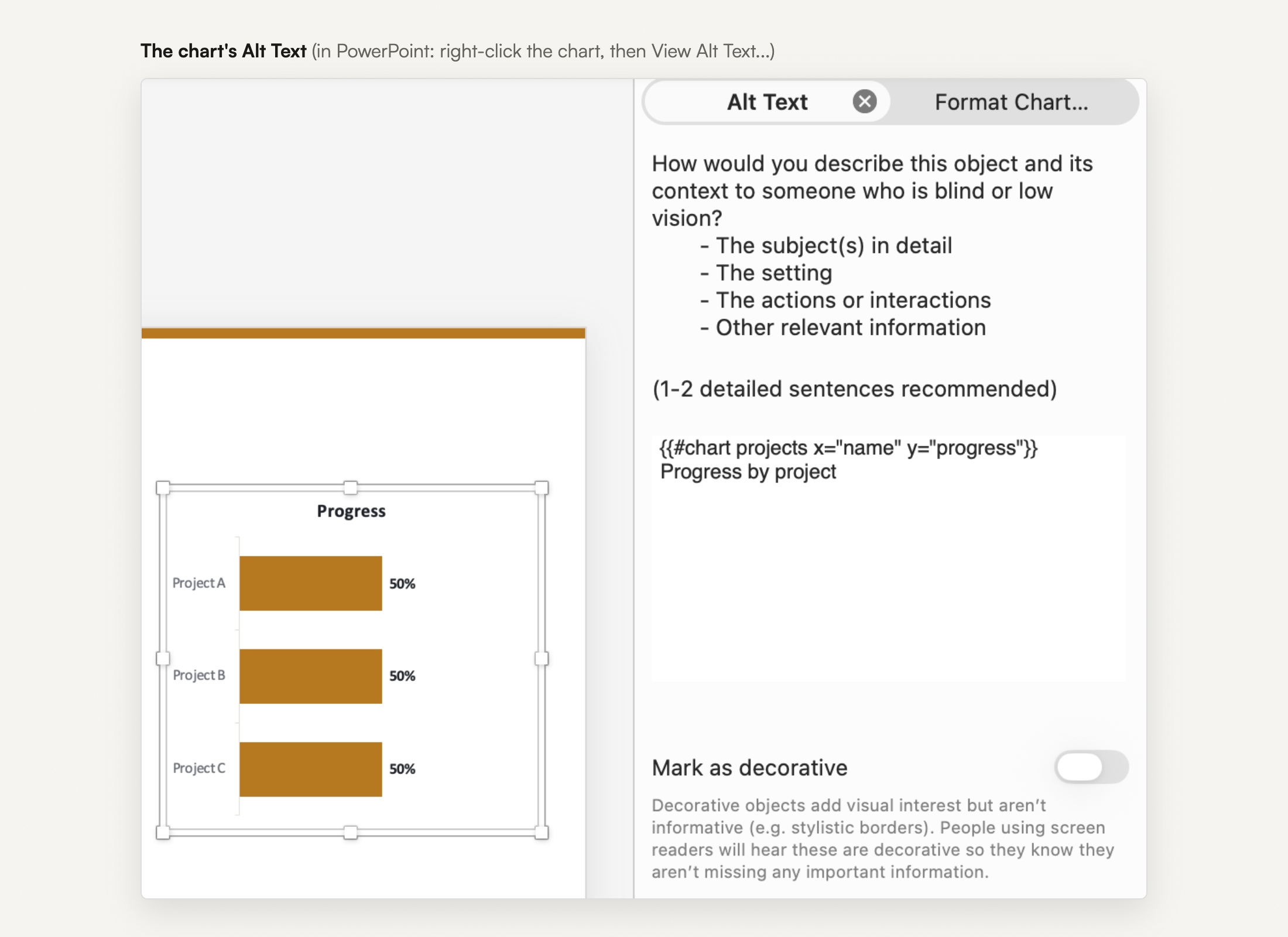Click the top-middle chart selection handle
The width and height of the screenshot is (1288, 937).
point(351,488)
